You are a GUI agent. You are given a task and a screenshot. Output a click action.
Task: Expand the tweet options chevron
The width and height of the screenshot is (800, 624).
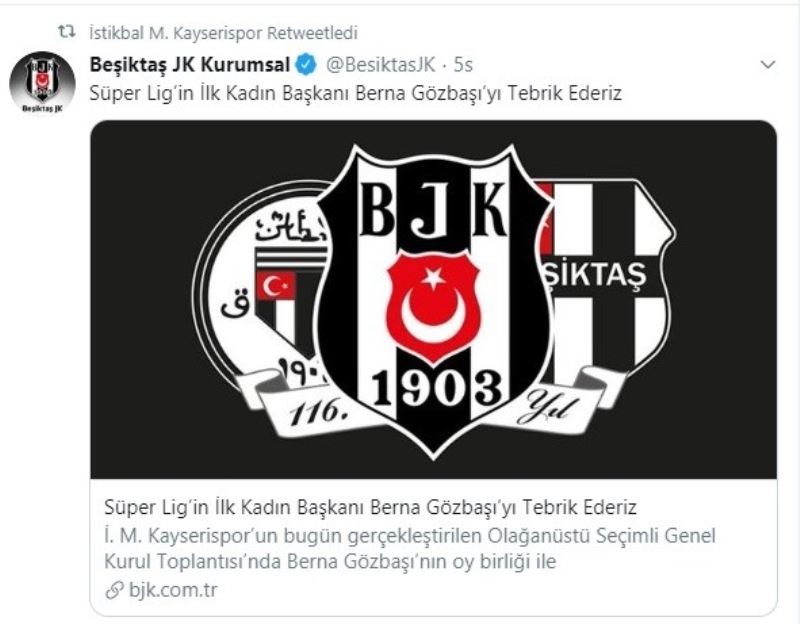pyautogui.click(x=767, y=65)
